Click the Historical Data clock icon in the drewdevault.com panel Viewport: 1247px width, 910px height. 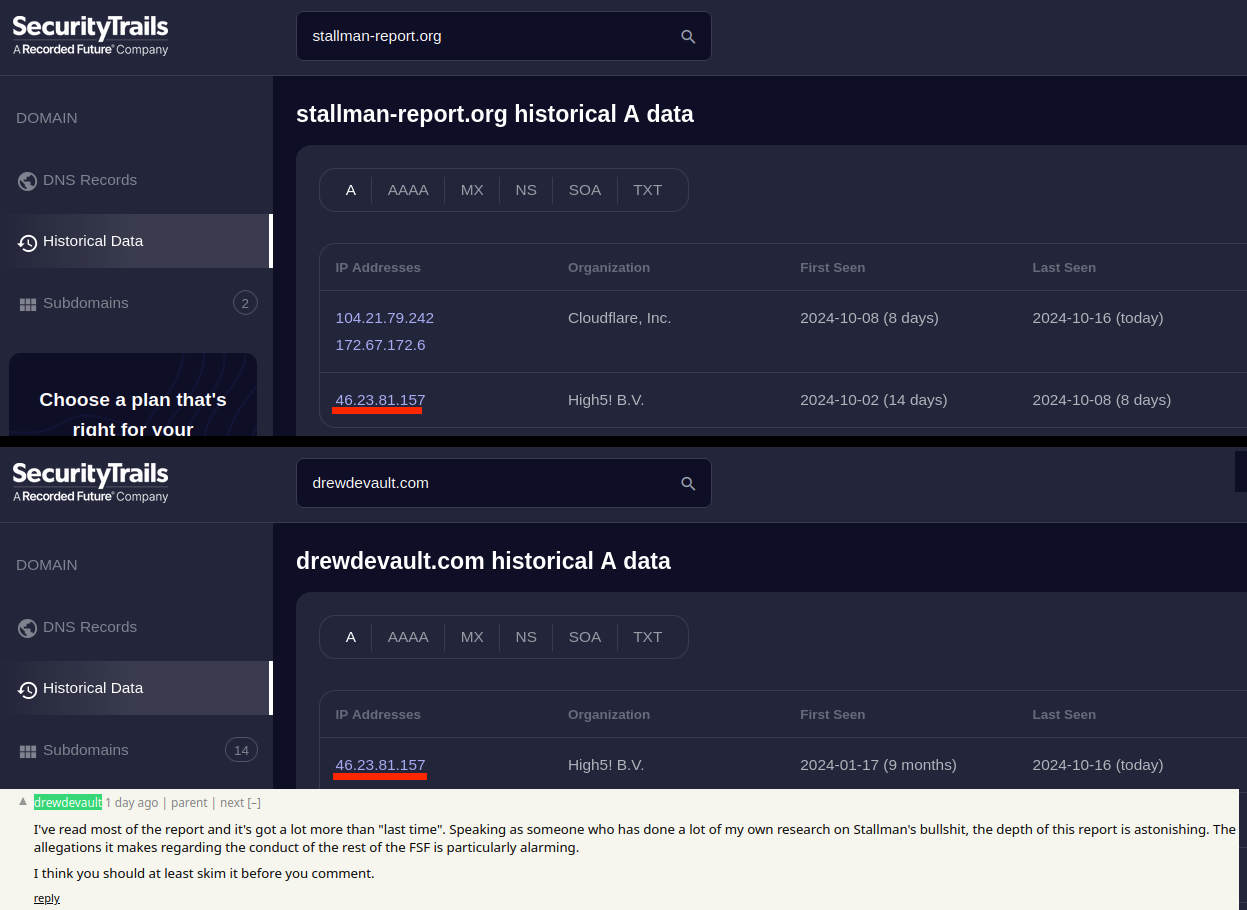pos(27,689)
